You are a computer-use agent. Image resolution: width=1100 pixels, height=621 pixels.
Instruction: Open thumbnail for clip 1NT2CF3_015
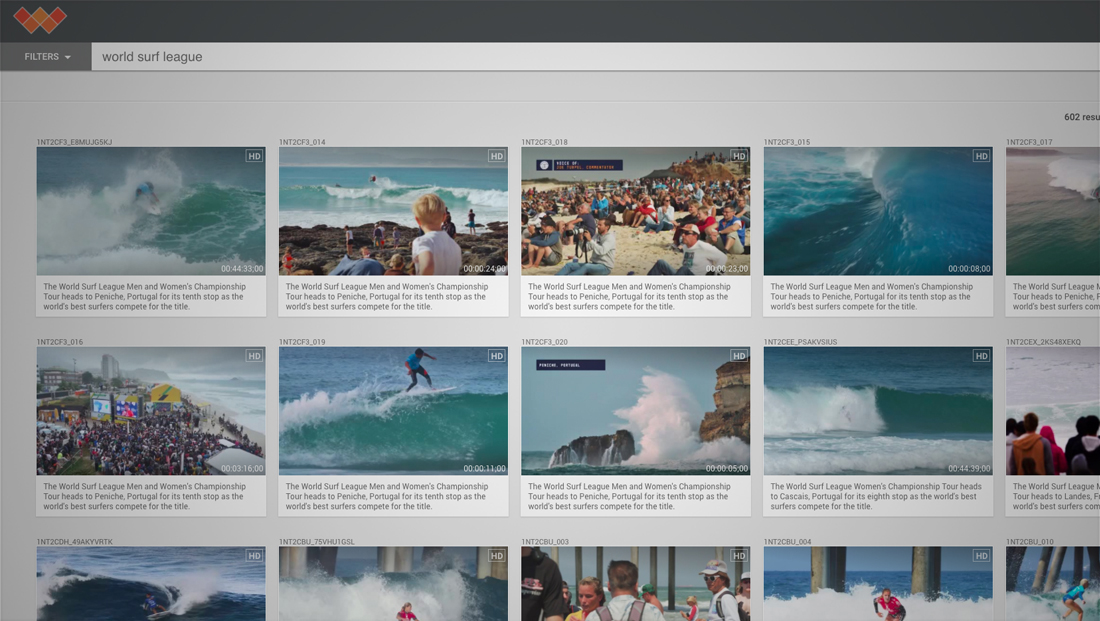pos(878,211)
